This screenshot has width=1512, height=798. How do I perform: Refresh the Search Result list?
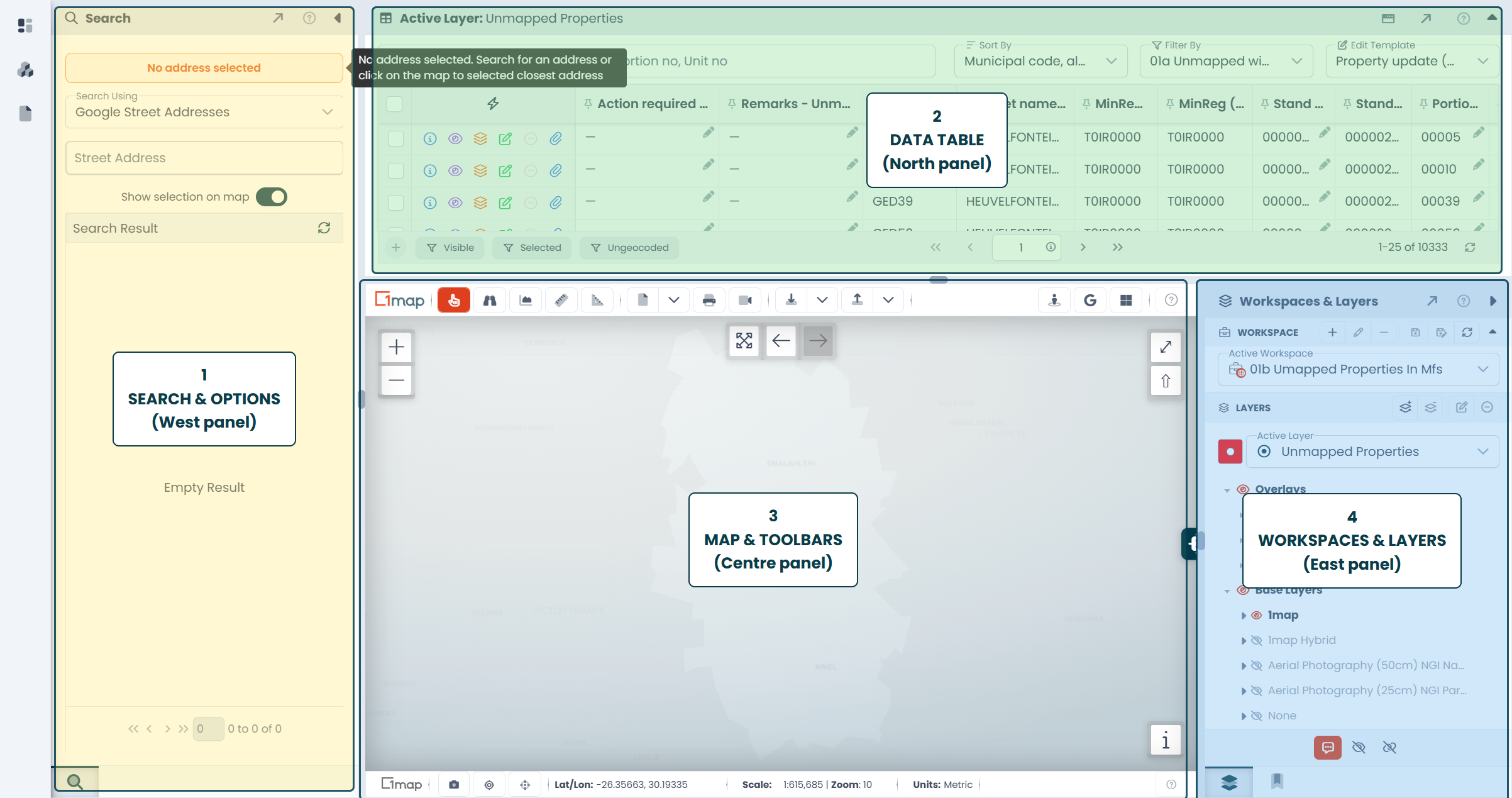tap(324, 228)
